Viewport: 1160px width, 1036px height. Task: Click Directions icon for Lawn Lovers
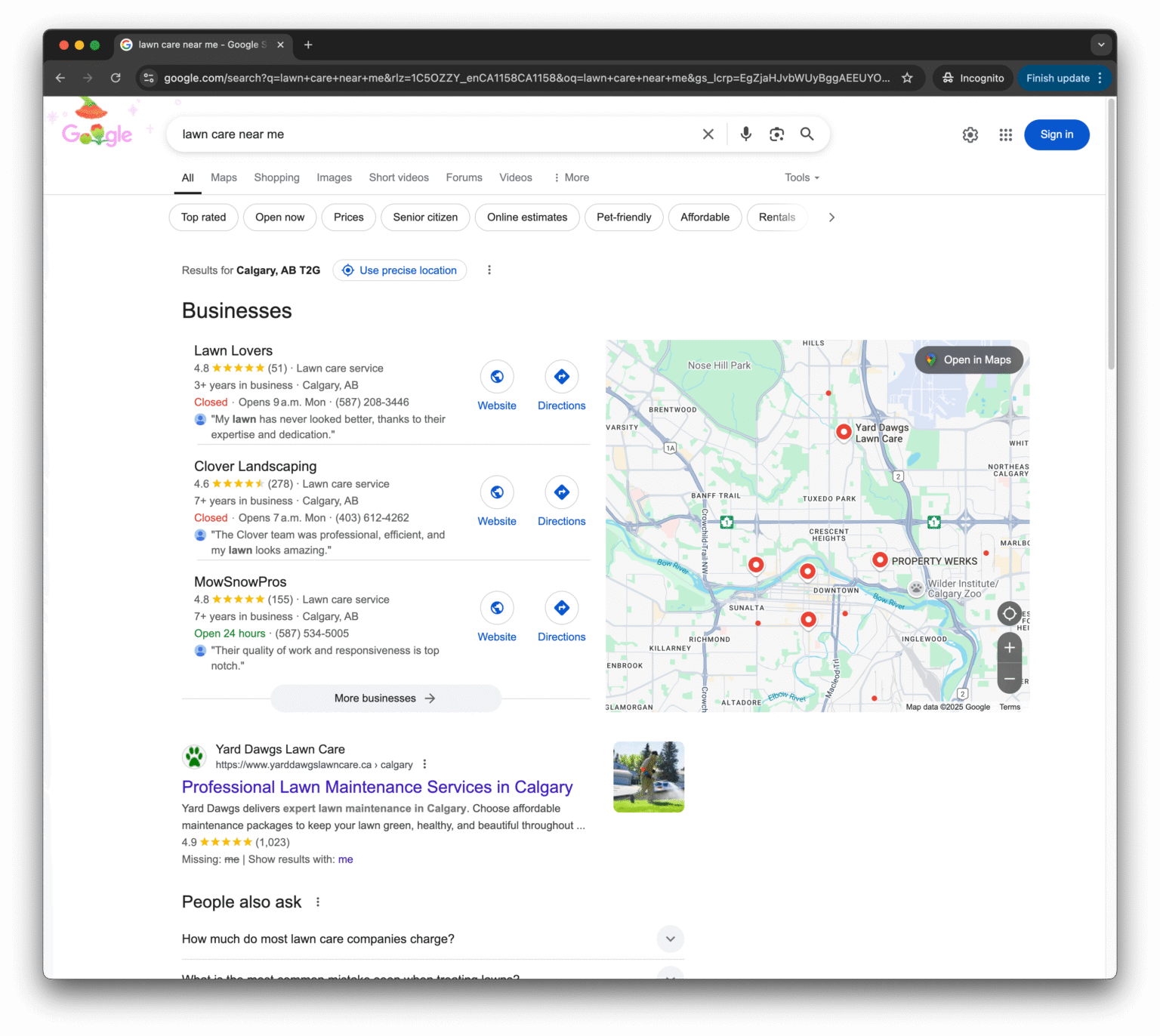click(561, 377)
